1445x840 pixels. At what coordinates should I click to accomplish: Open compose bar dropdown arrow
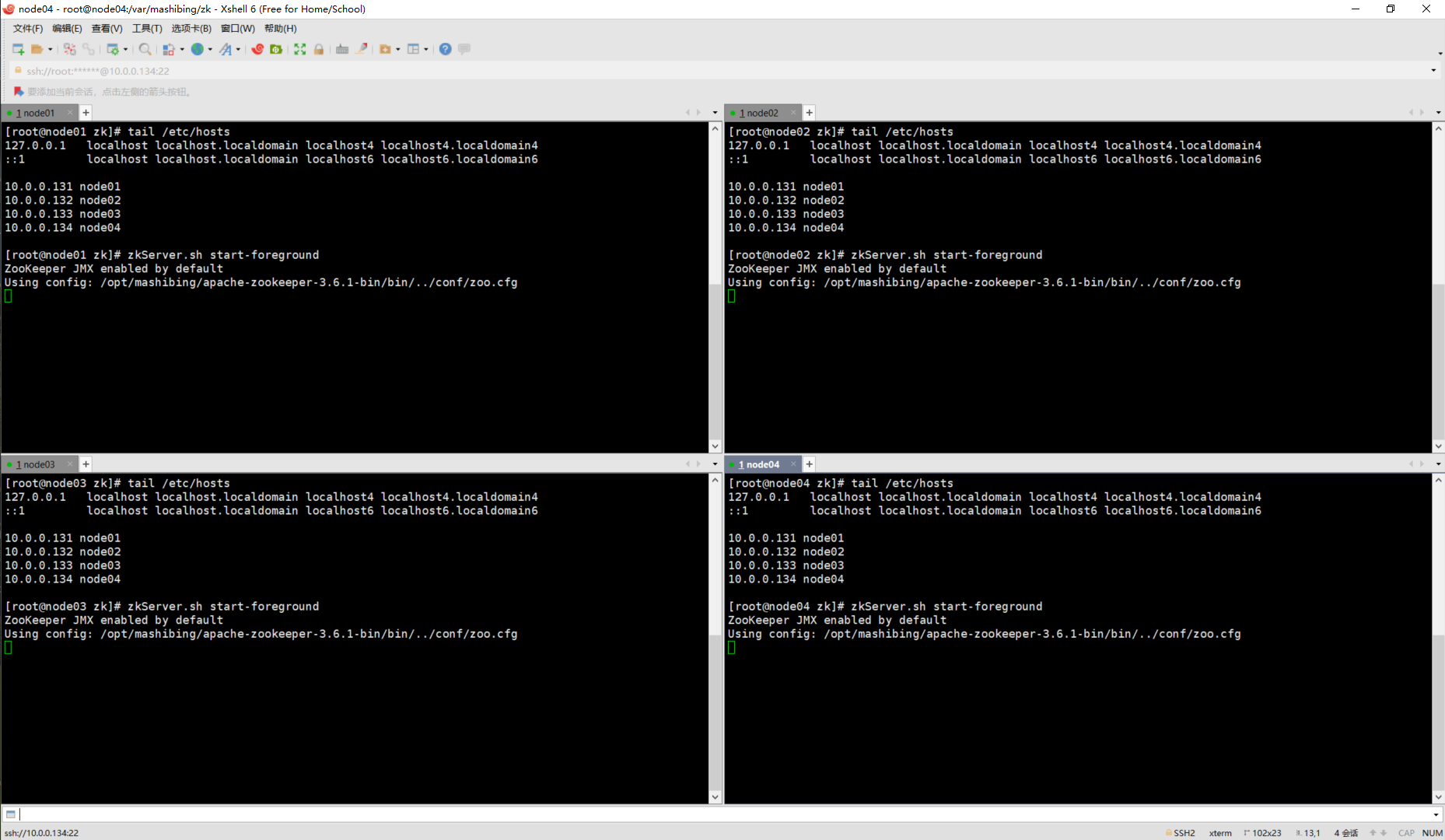coord(1436,814)
